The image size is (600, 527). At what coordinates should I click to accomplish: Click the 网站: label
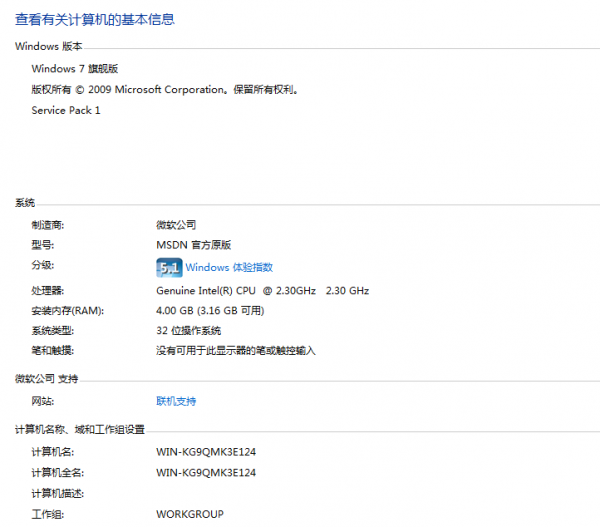[43, 401]
